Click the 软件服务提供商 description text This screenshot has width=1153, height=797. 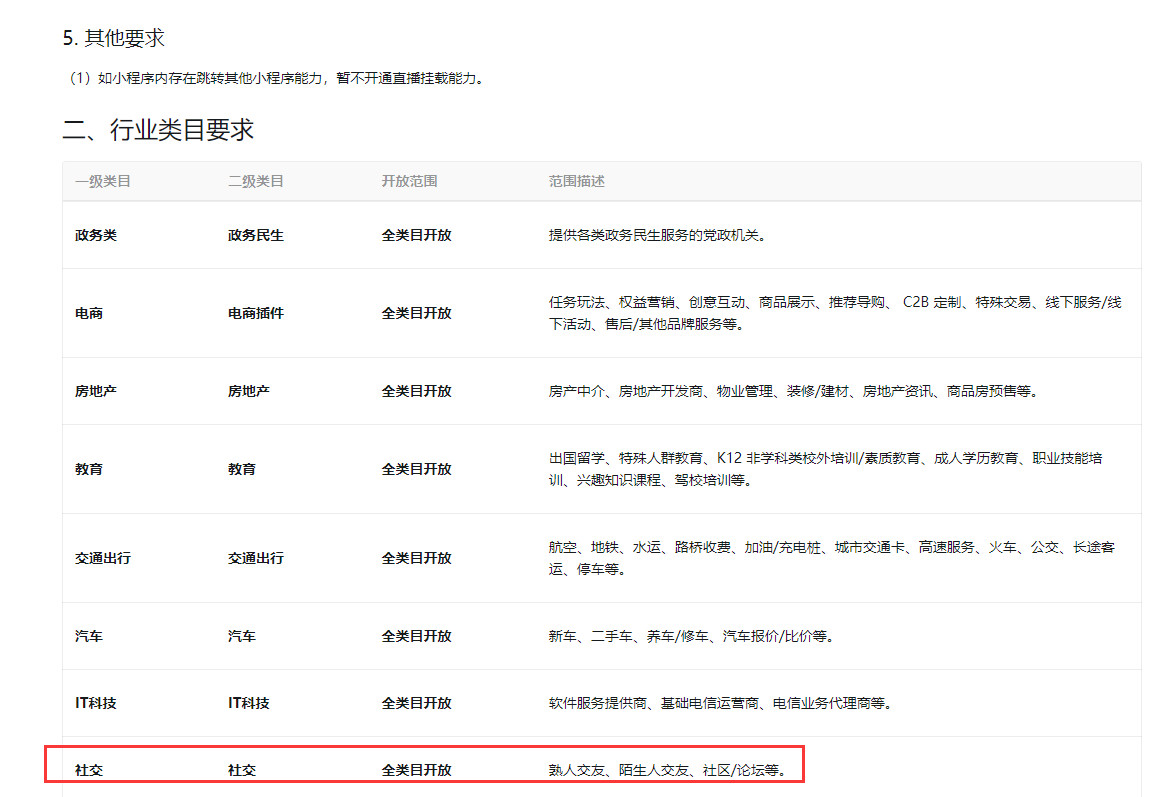[719, 703]
